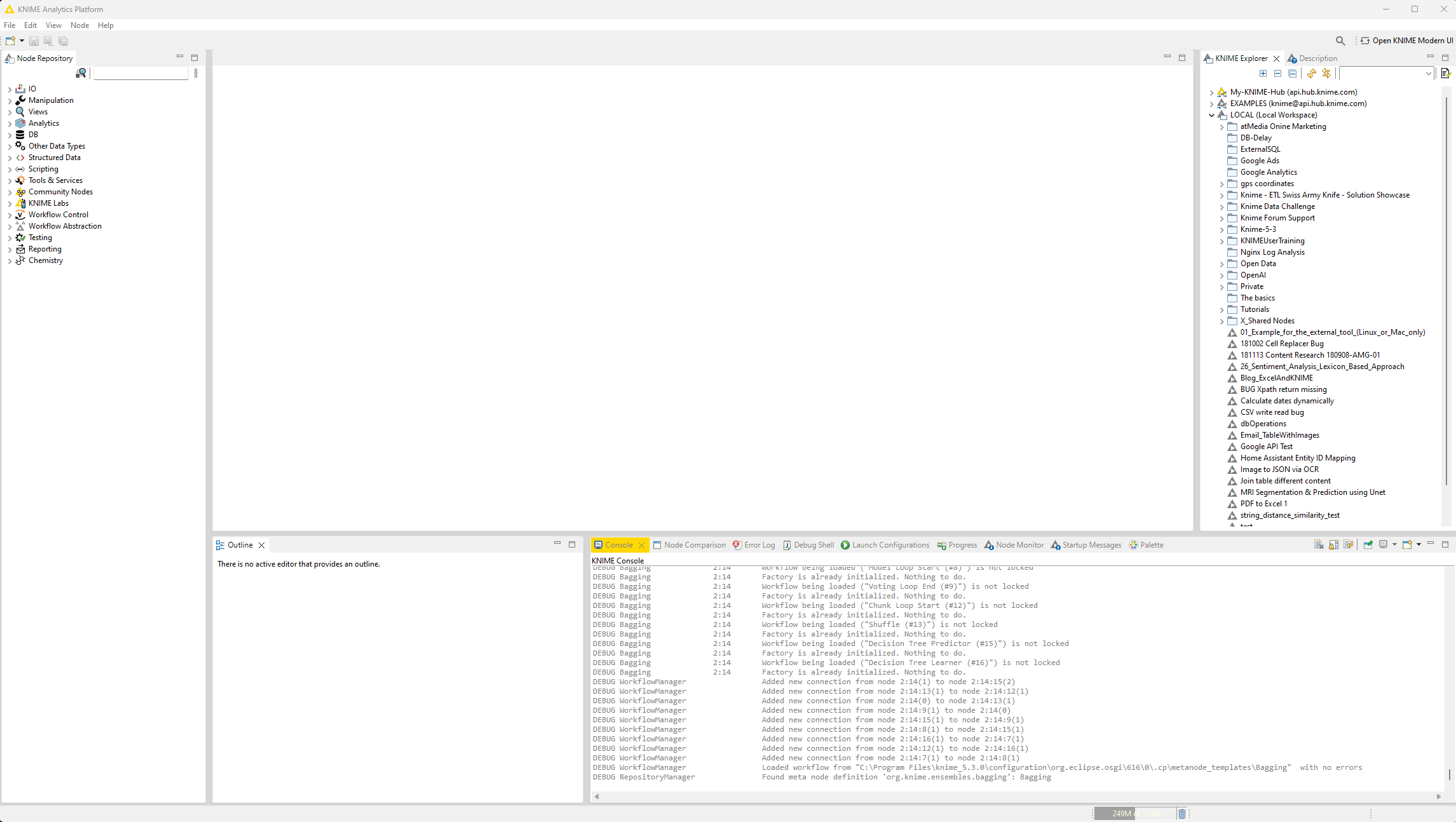
Task: Switch to Launch Configurations tab
Action: (x=885, y=545)
